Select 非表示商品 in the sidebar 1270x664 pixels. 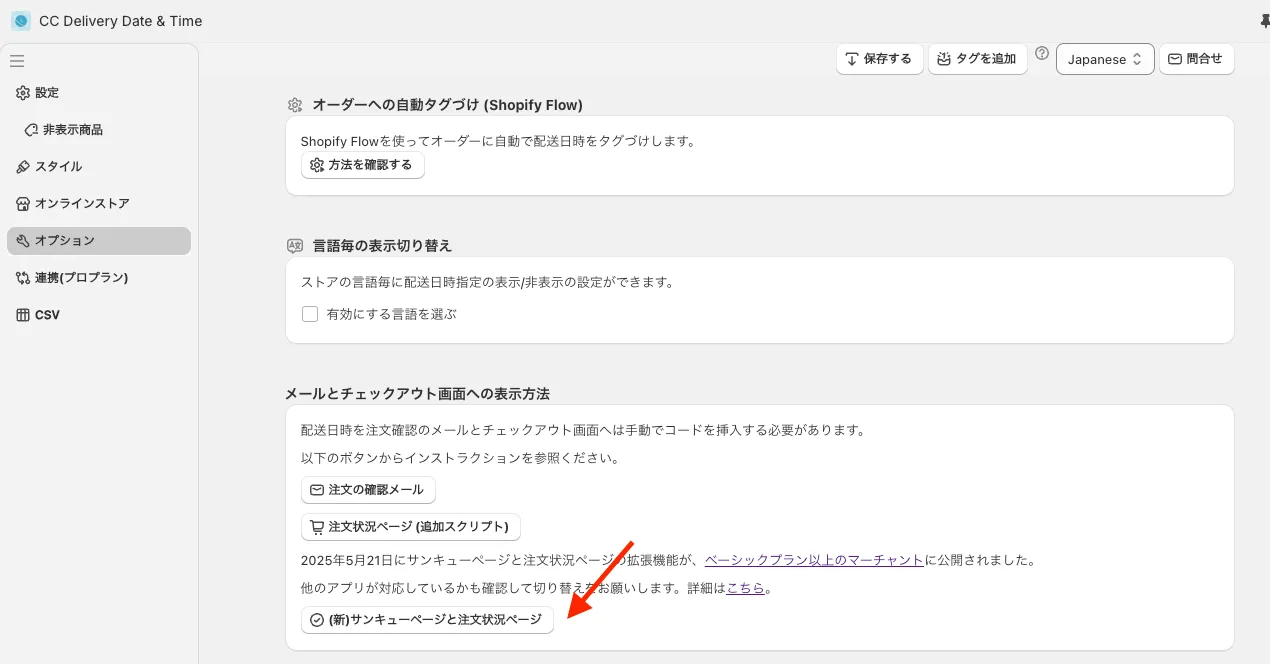pos(72,130)
